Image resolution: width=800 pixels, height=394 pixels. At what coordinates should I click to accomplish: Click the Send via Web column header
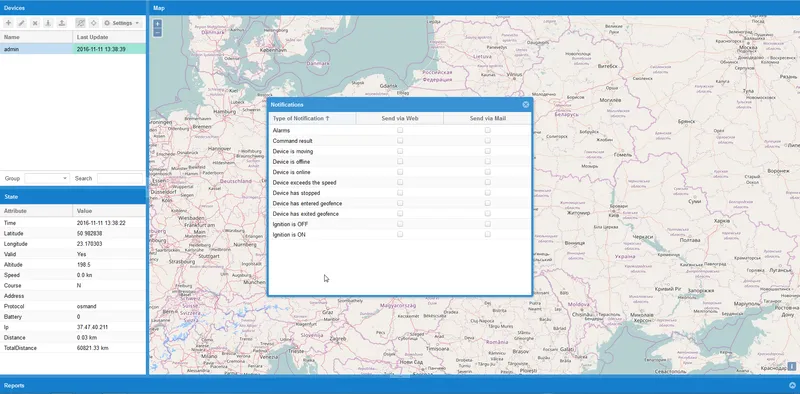point(400,118)
